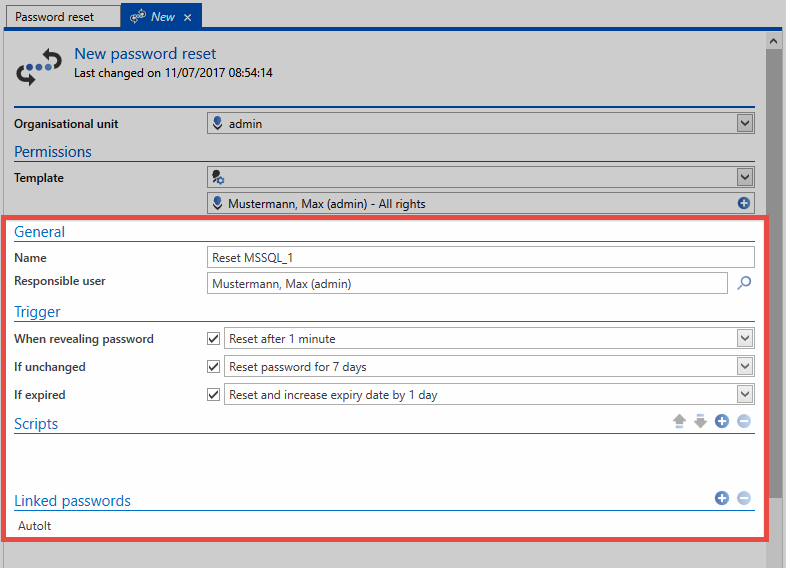This screenshot has width=786, height=568.
Task: Select the New tab
Action: (x=161, y=17)
